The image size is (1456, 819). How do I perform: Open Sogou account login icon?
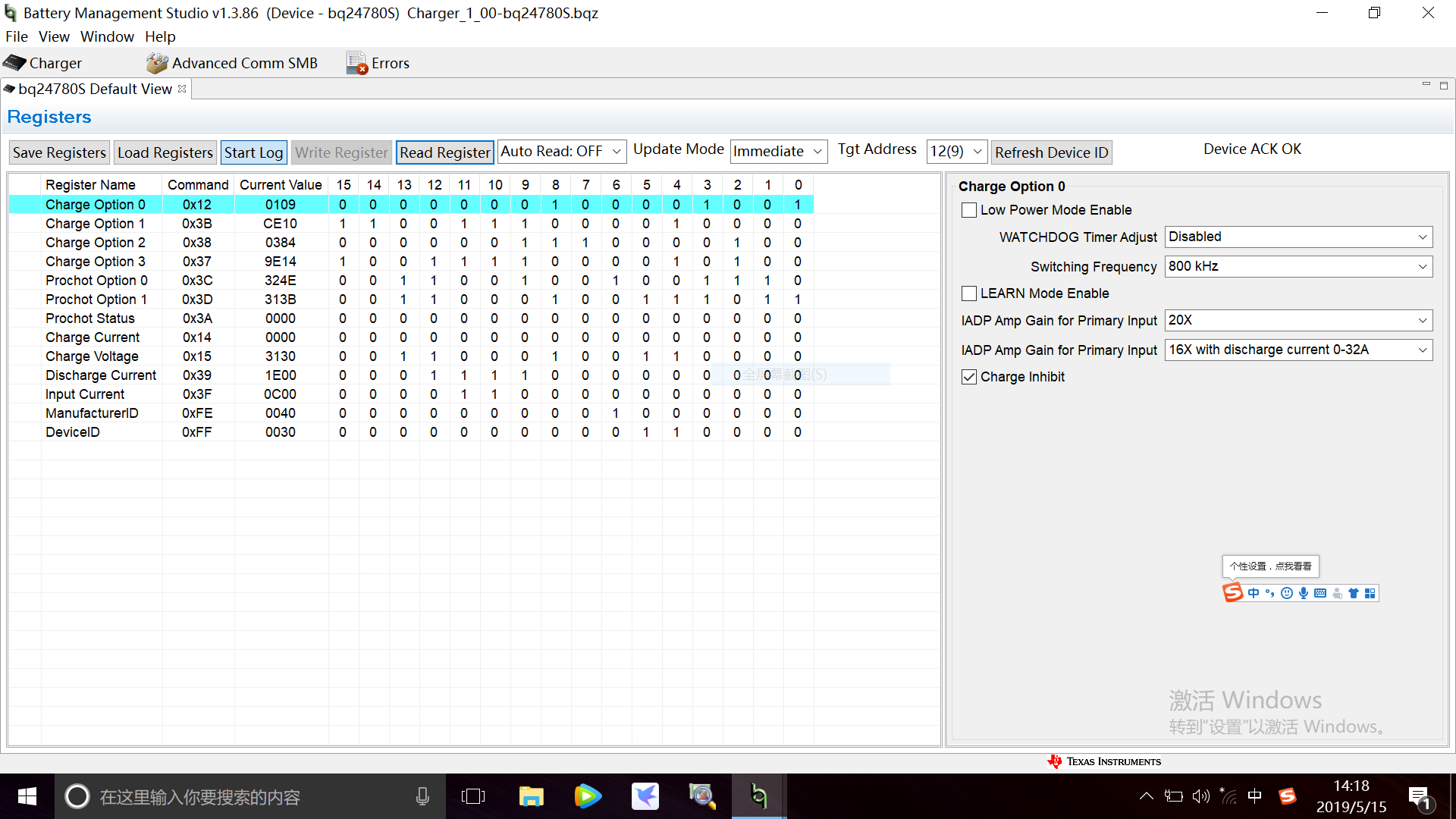click(1337, 593)
